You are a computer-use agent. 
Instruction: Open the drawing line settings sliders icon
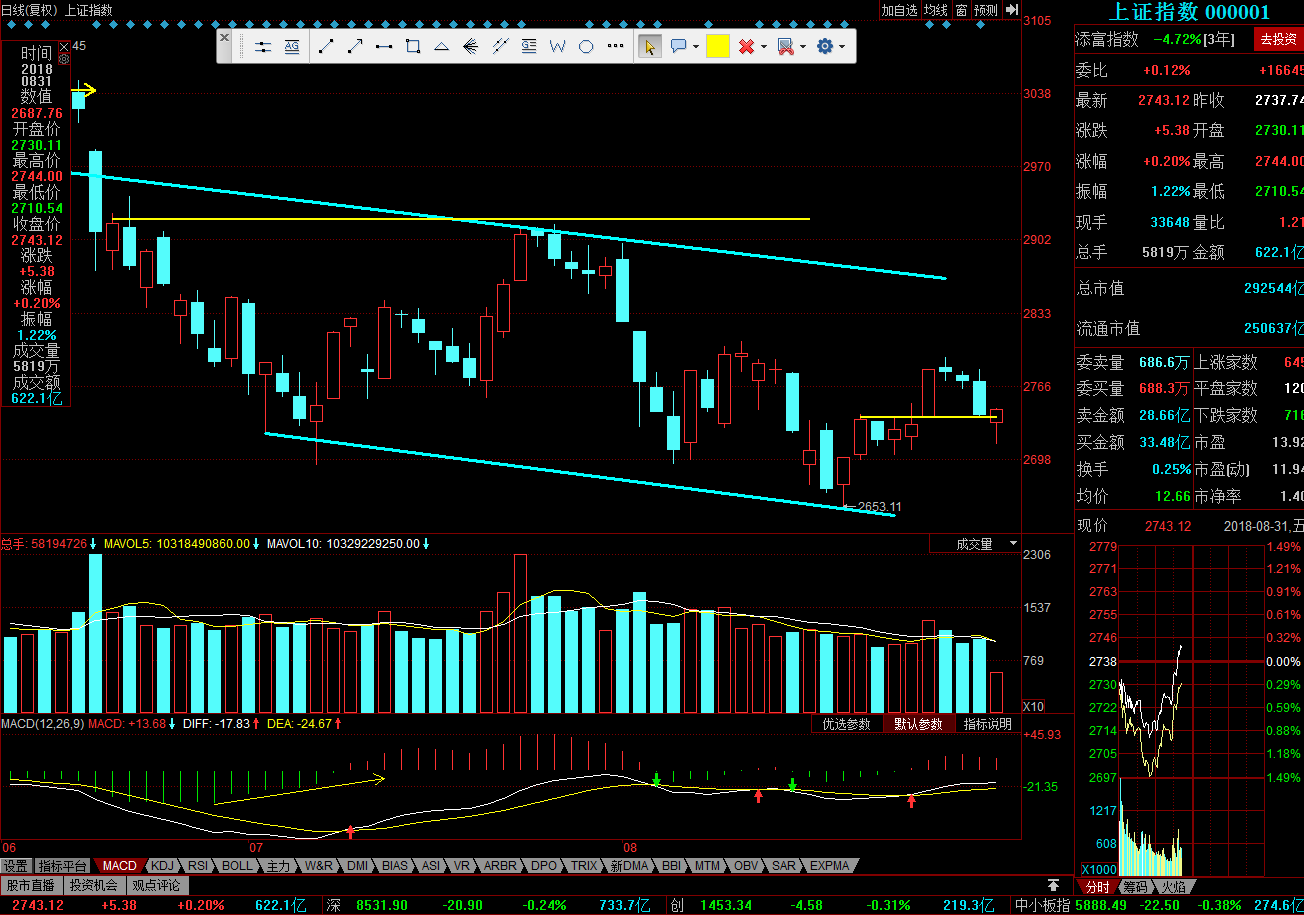coord(263,46)
